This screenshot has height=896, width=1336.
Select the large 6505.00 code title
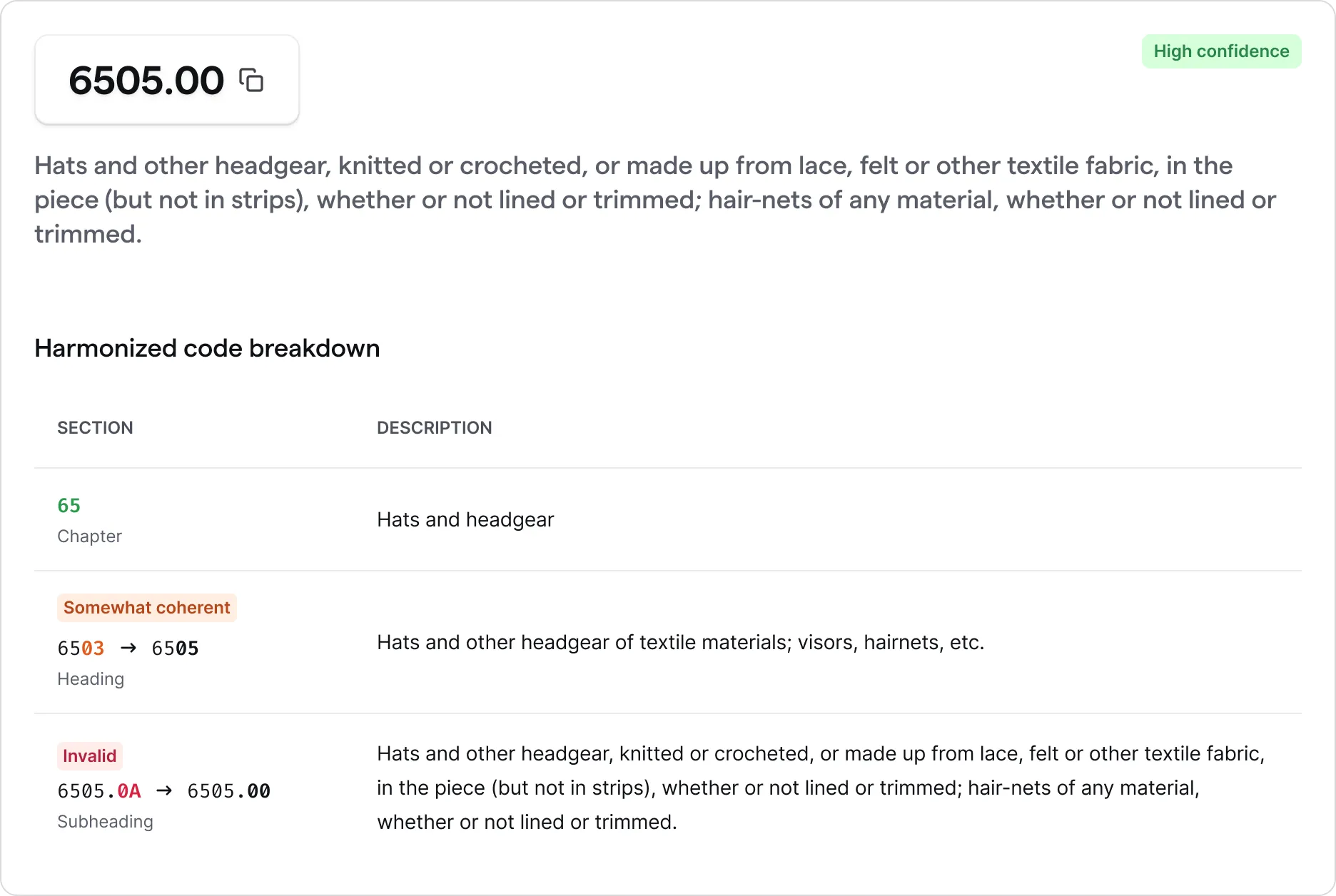click(x=146, y=80)
